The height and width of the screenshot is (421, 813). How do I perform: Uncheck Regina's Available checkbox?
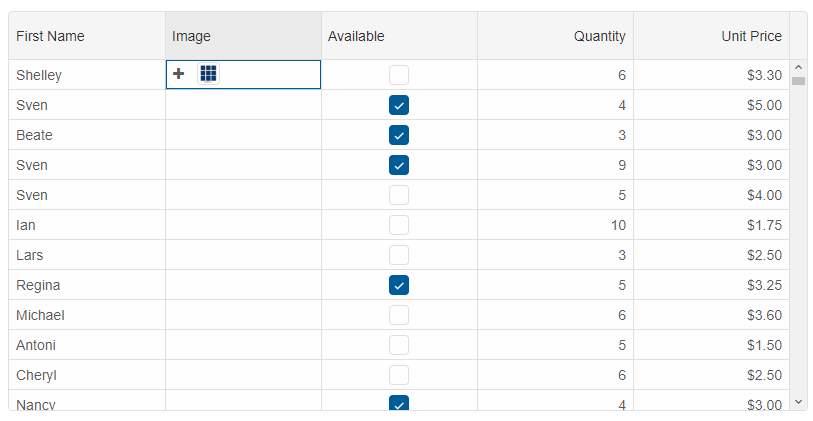399,285
